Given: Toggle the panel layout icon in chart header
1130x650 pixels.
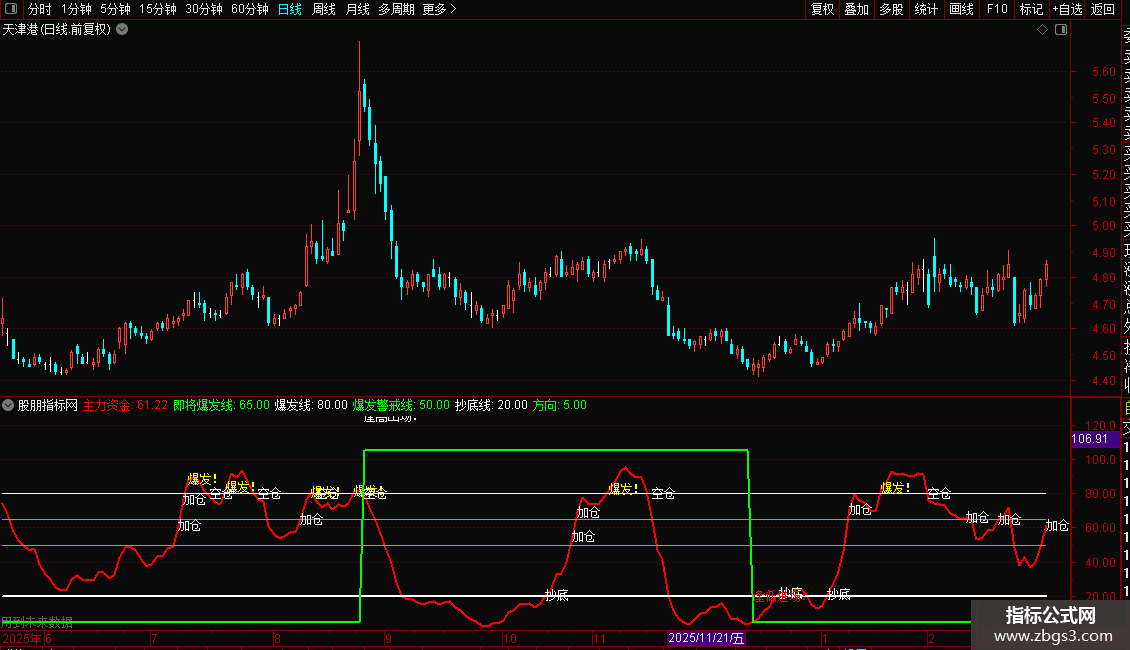Looking at the screenshot, I should (1061, 30).
